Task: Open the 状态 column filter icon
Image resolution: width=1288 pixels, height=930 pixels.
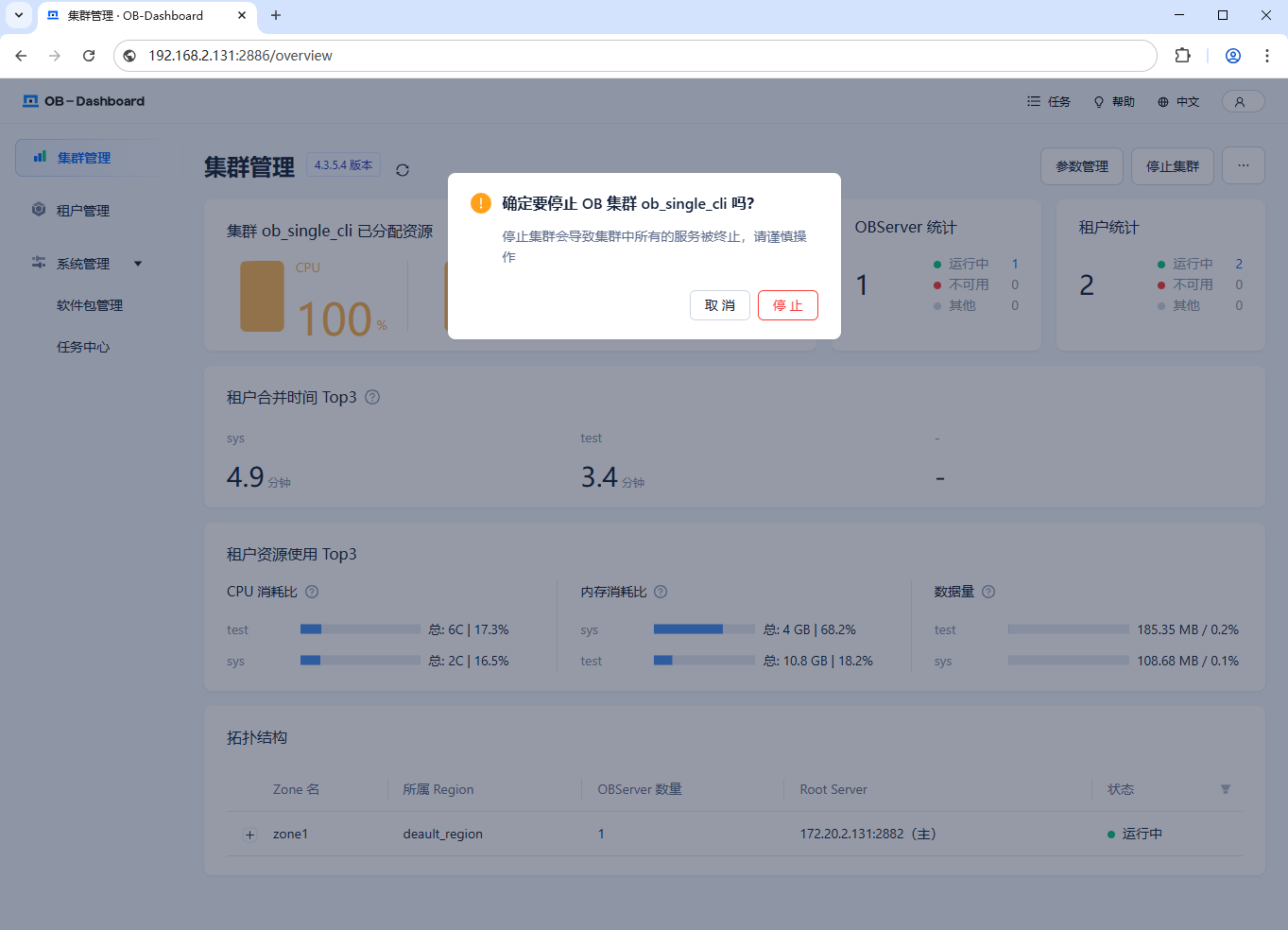Action: (1225, 789)
